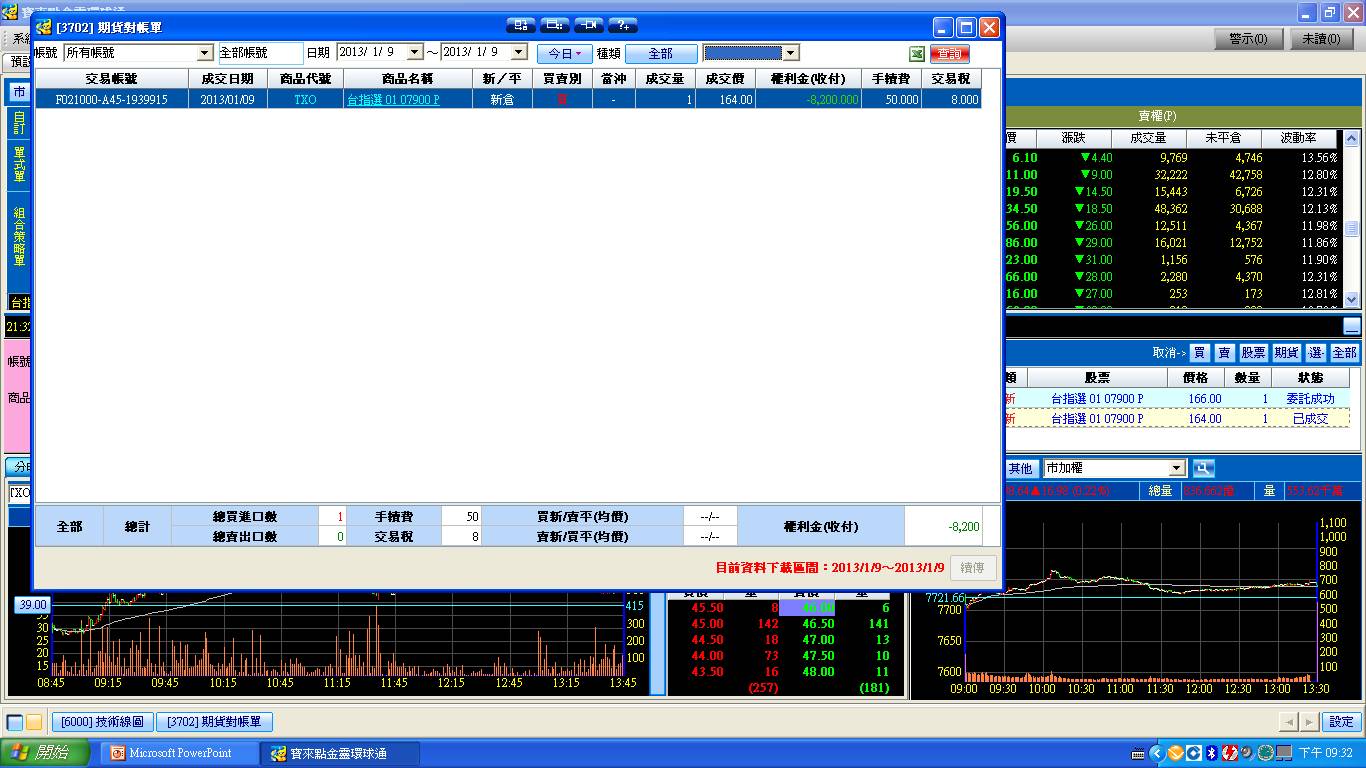Click the 已成交 order status cell
Viewport: 1366px width, 768px height.
tap(1310, 419)
